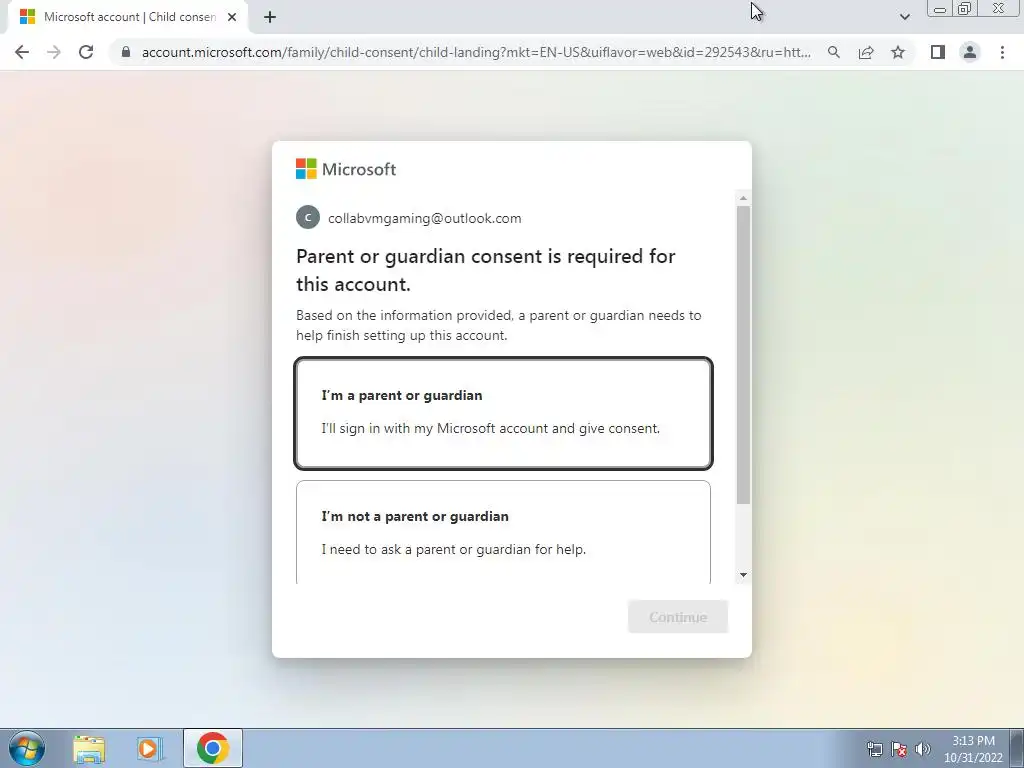This screenshot has height=768, width=1024.
Task: Click the Microsoft logo in dialog
Action: point(345,169)
